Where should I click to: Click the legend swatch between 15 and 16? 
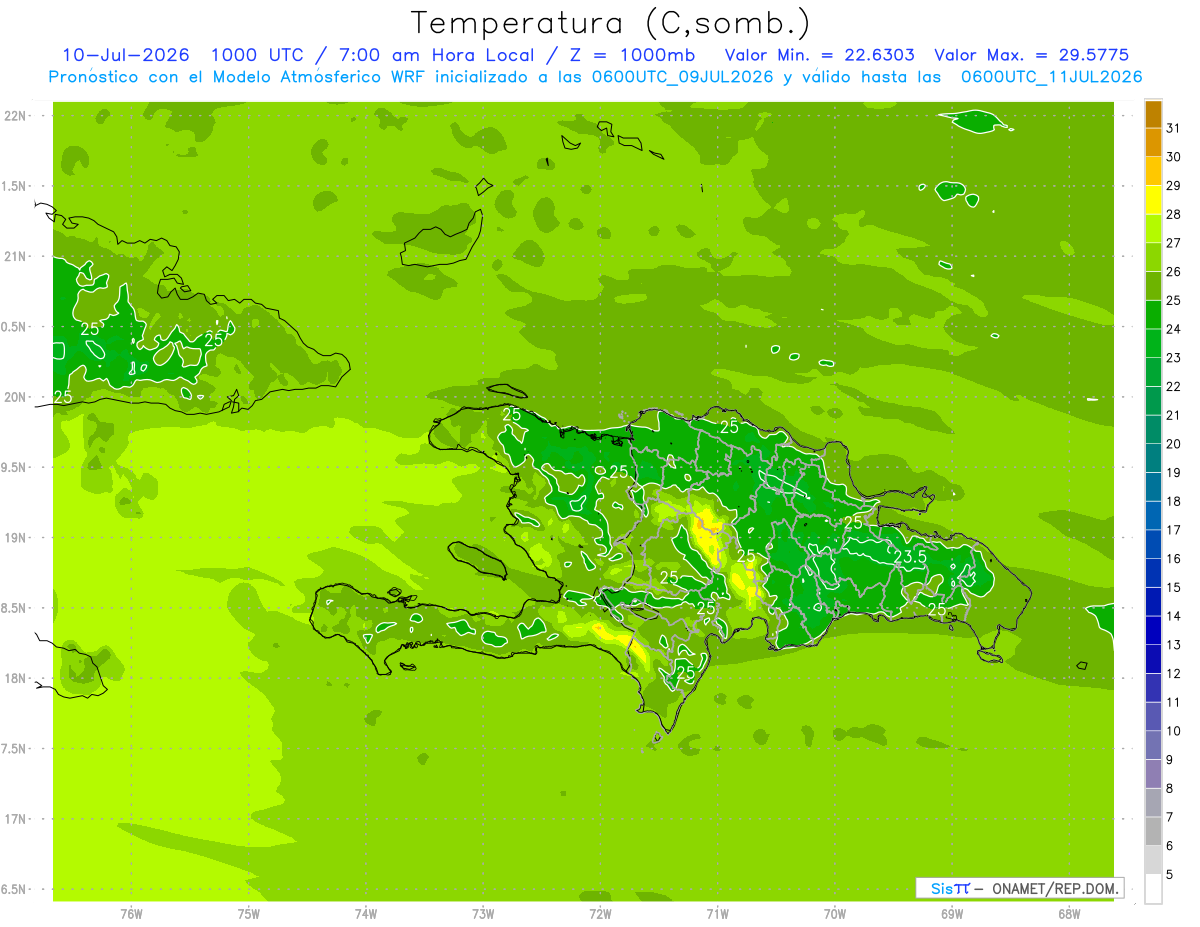(x=1153, y=573)
